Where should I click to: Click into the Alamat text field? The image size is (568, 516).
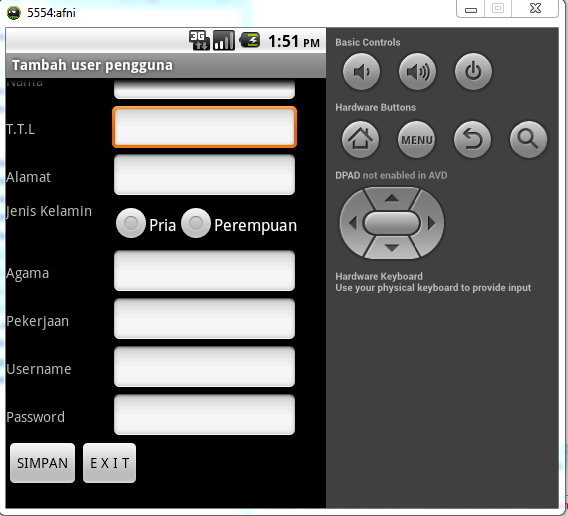204,175
